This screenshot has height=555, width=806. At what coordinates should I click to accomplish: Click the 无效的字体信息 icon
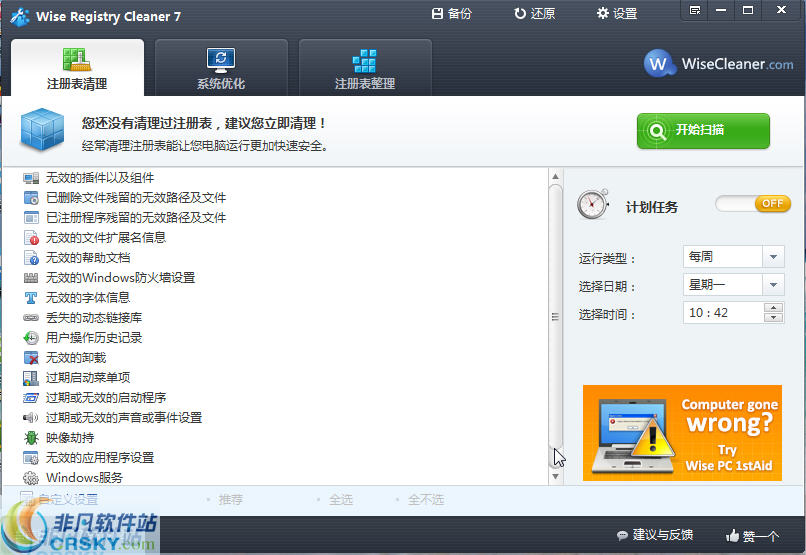point(31,298)
